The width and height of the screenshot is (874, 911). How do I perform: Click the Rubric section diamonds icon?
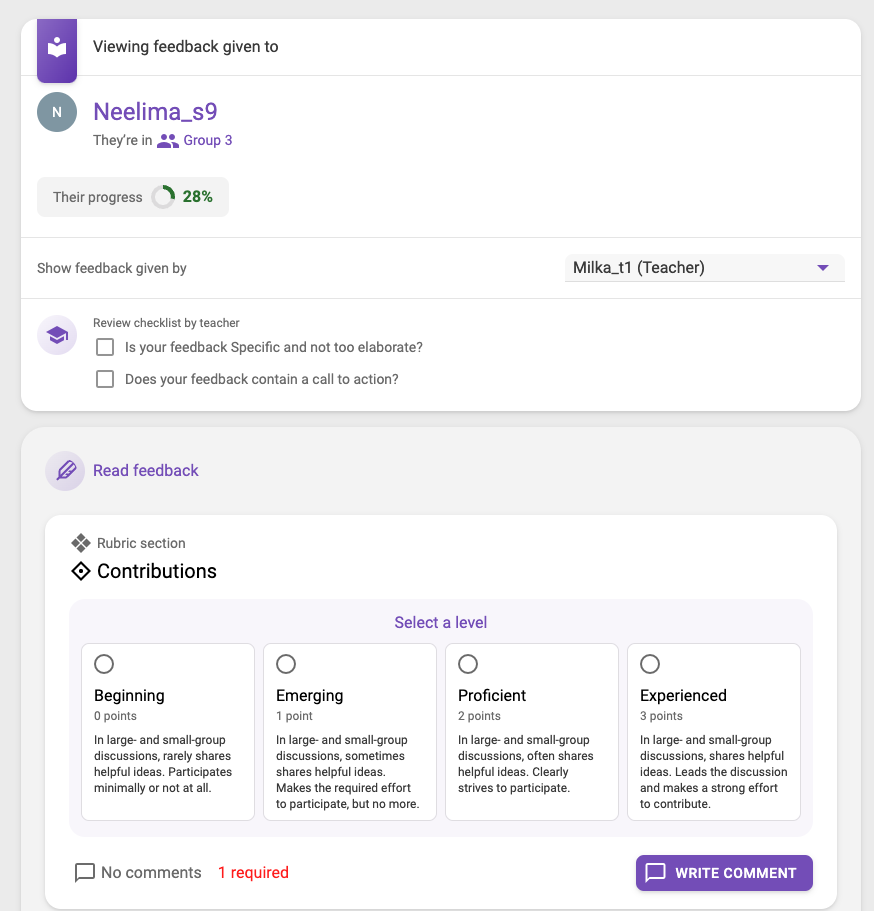click(x=81, y=543)
